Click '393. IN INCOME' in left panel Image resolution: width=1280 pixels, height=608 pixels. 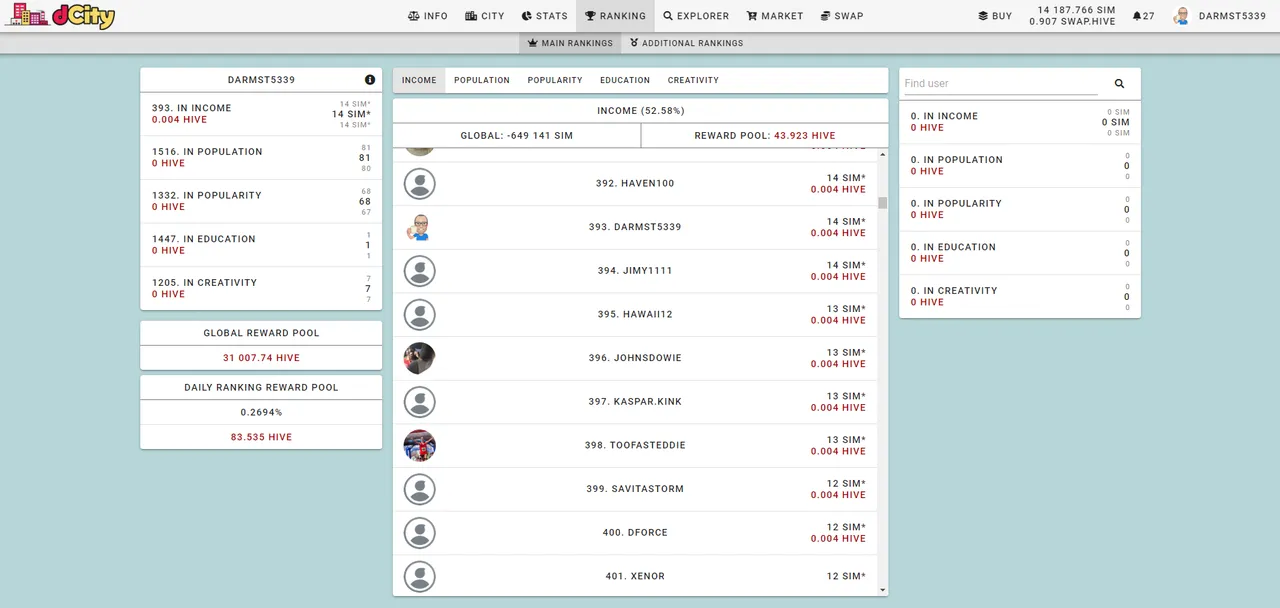click(x=192, y=108)
